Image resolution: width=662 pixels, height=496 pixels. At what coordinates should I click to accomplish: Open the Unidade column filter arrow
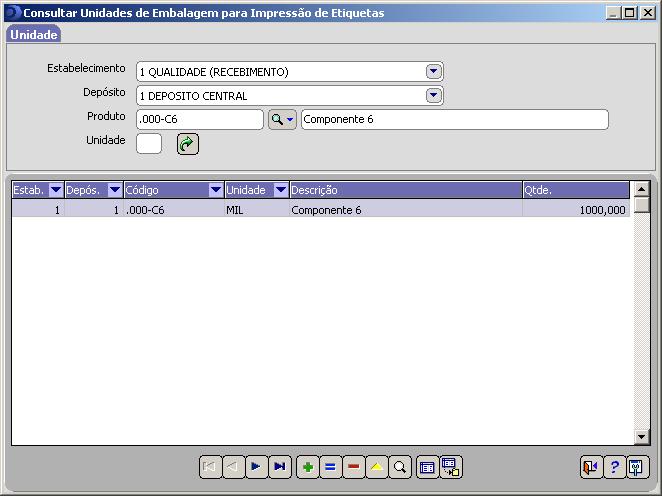pos(281,190)
